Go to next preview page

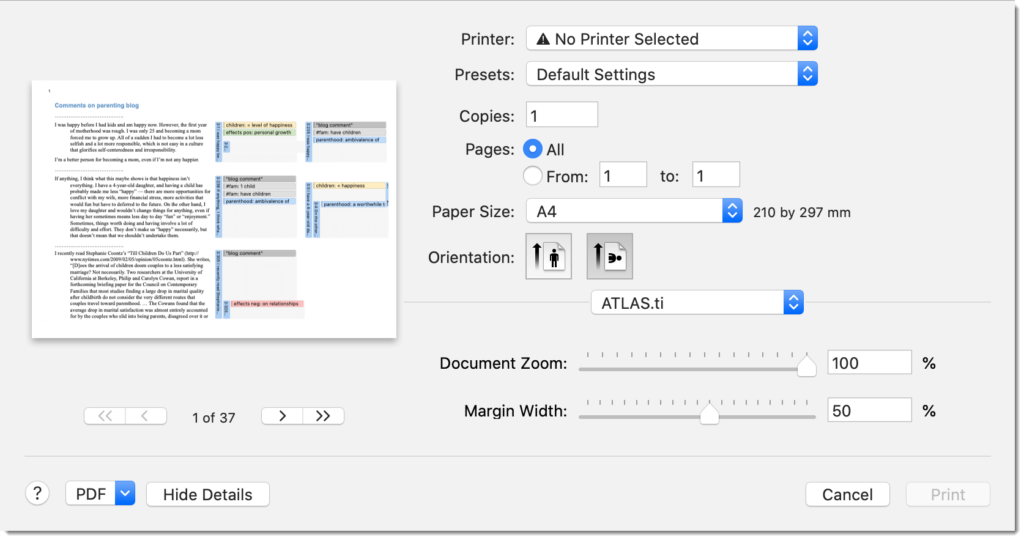282,416
